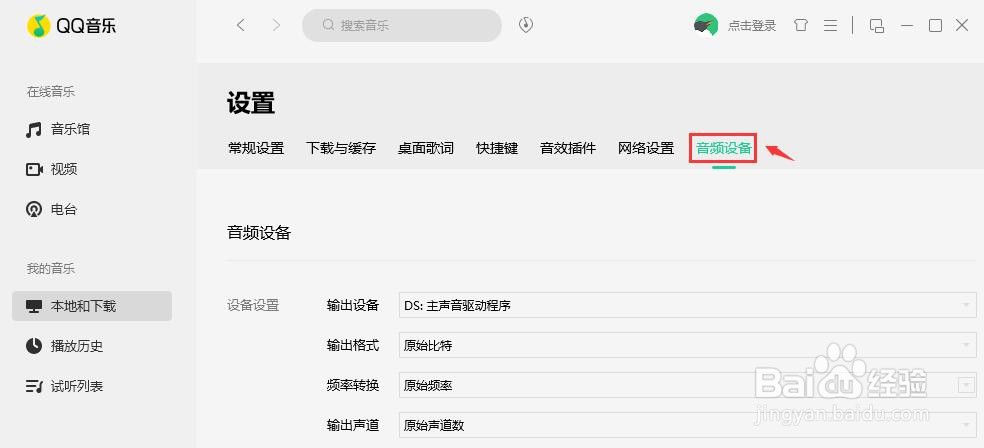Click the 试听列表 playlist icon
The image size is (984, 448).
click(x=34, y=386)
